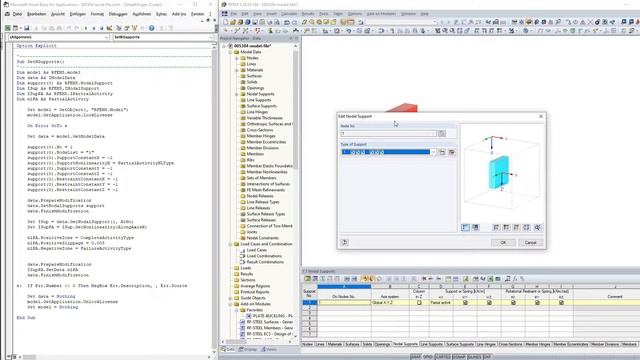Viewport: 640px width, 360px height.
Task: Cancel the Edit Nodal Support dialog
Action: tap(530, 242)
